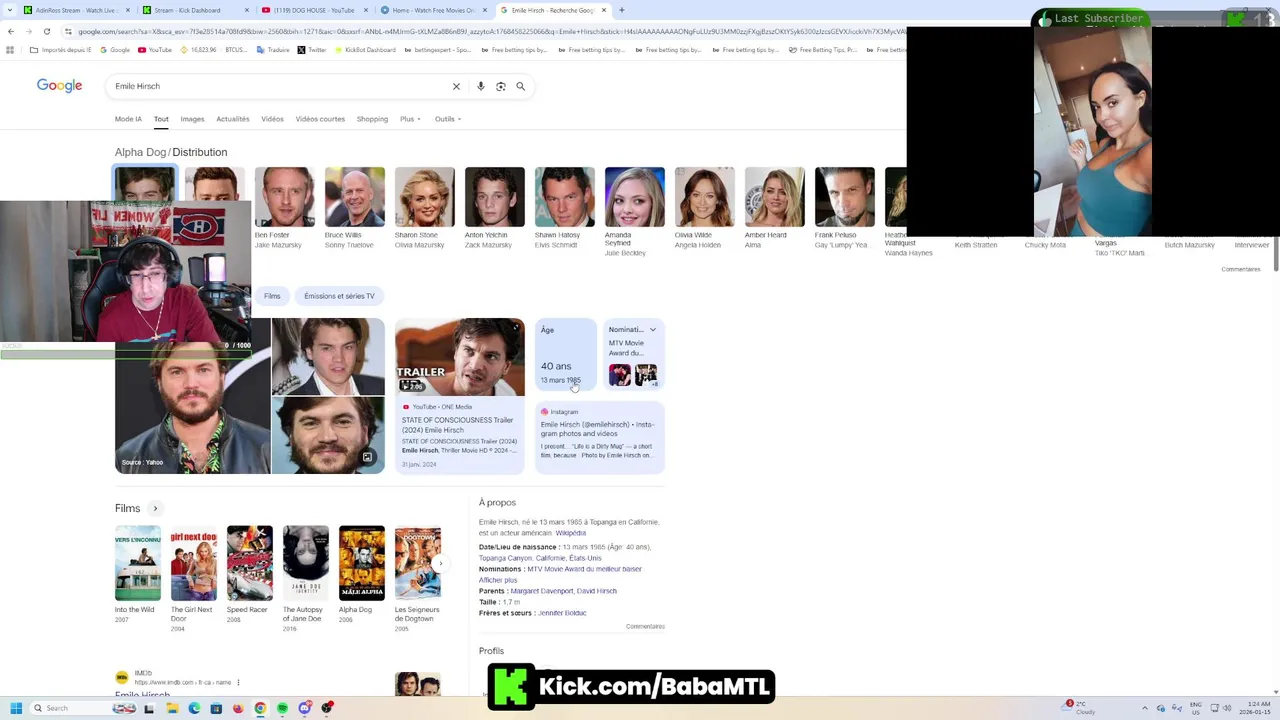Open IMDb result options menu
This screenshot has width=1280, height=720.
(239, 683)
